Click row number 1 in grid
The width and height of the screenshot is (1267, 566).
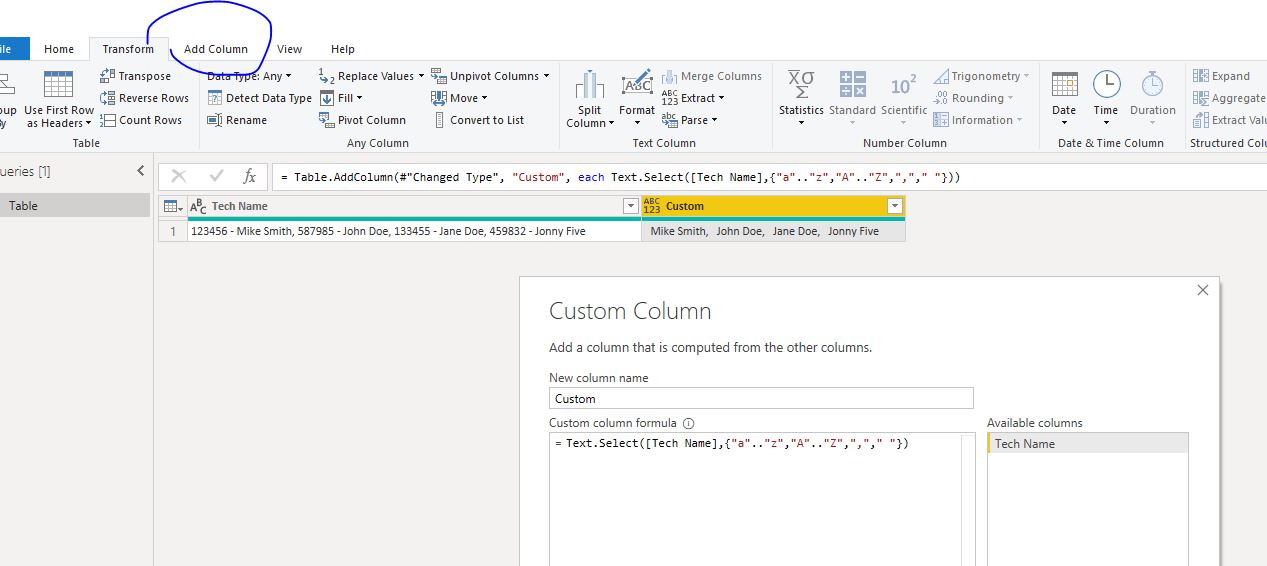(x=173, y=231)
